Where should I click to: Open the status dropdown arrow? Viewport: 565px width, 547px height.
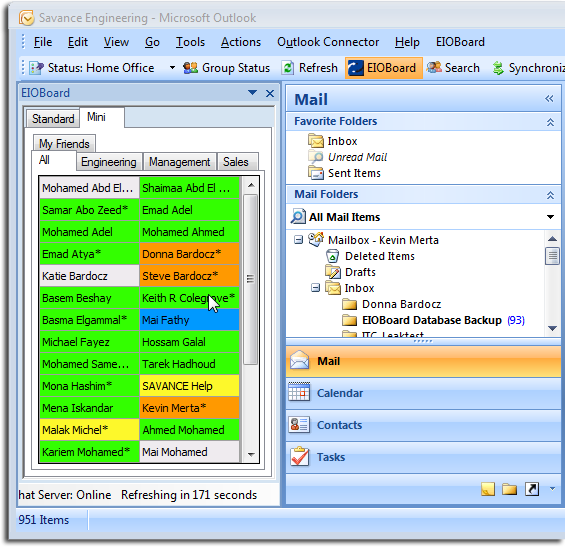click(x=172, y=67)
